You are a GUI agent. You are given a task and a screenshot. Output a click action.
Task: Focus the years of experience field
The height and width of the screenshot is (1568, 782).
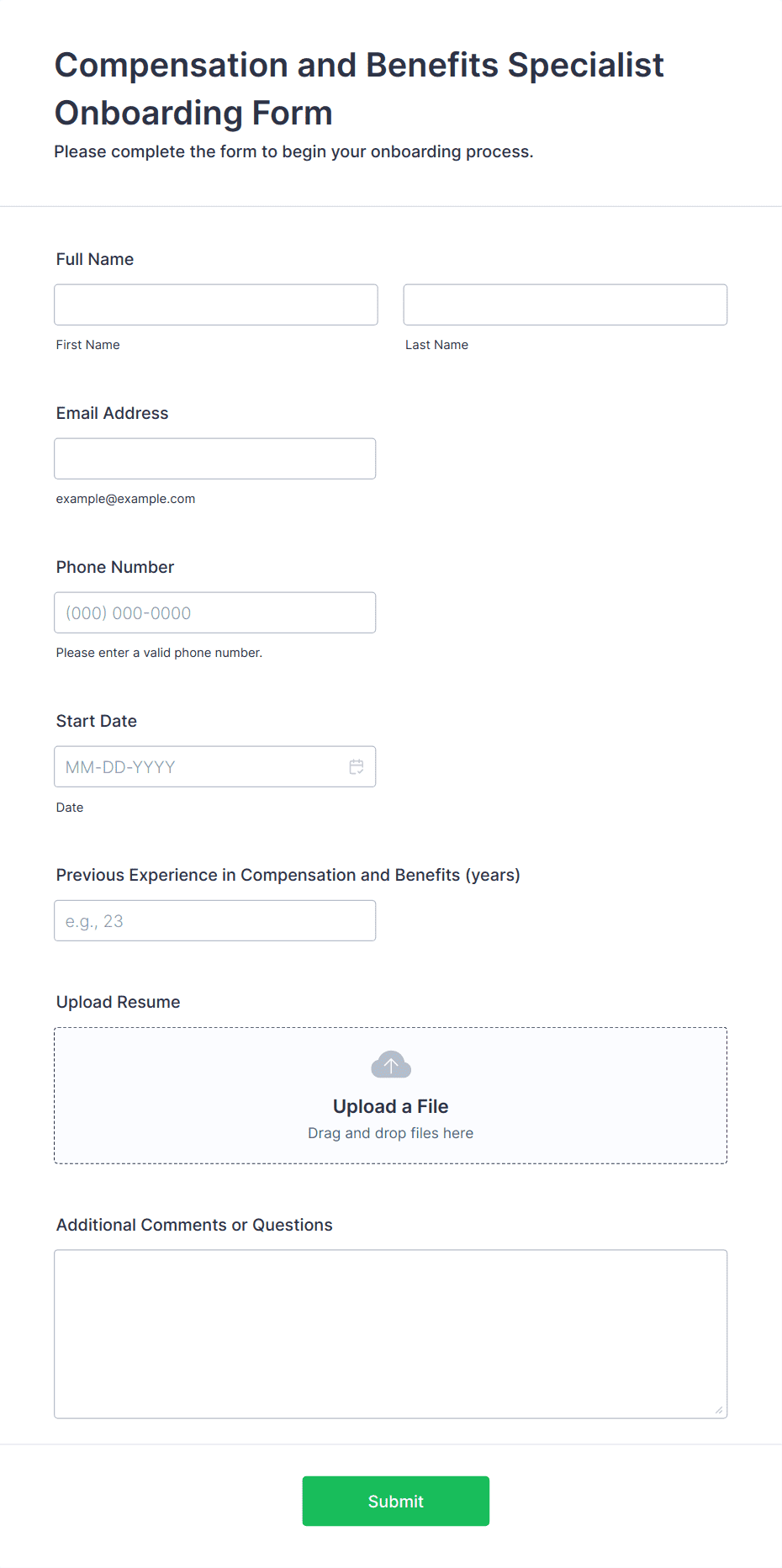pyautogui.click(x=215, y=920)
